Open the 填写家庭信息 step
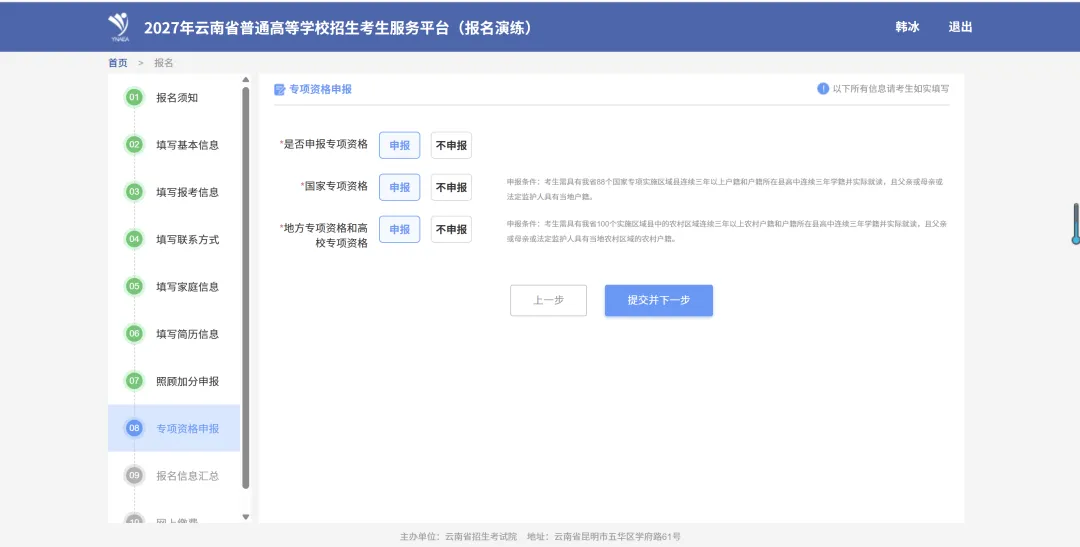The image size is (1080, 547). [187, 287]
